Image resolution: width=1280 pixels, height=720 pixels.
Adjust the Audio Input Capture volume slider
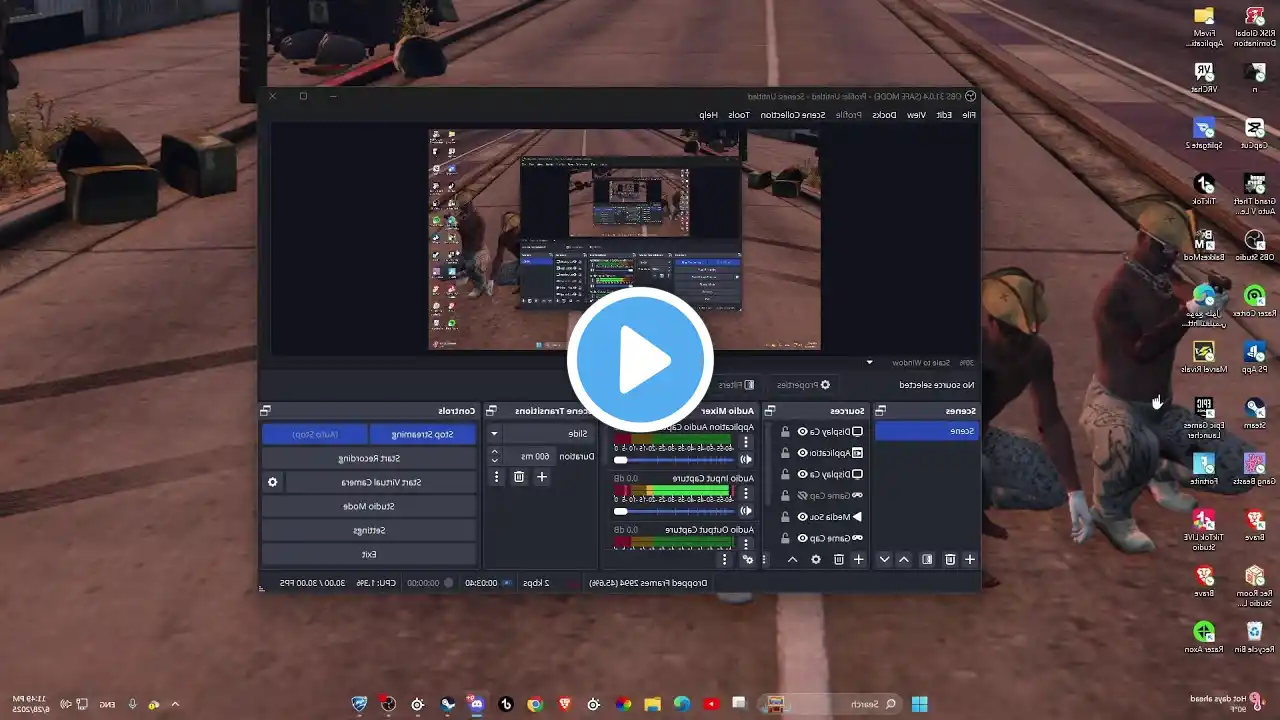[x=674, y=511]
